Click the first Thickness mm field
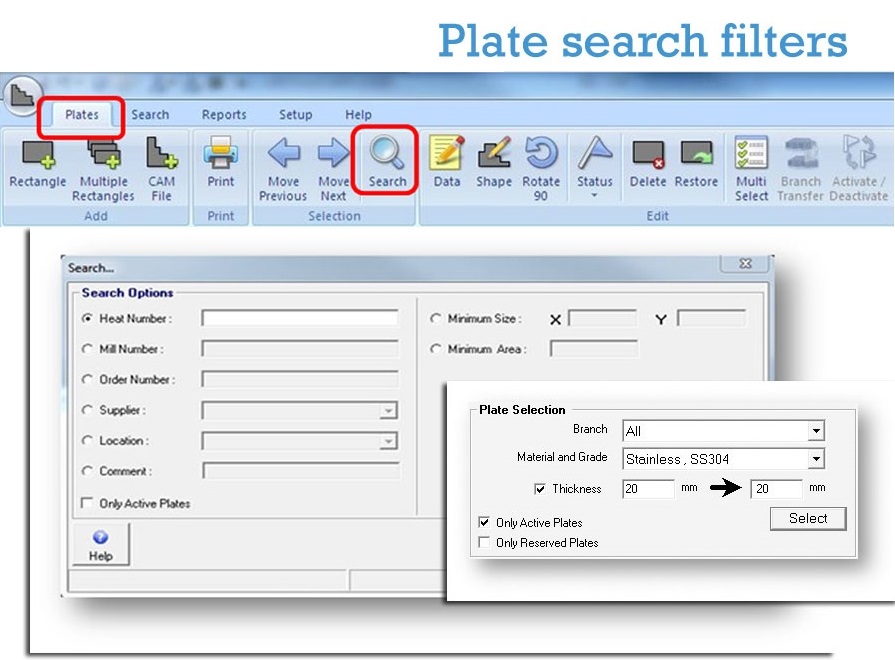This screenshot has height=660, width=895. coord(648,489)
